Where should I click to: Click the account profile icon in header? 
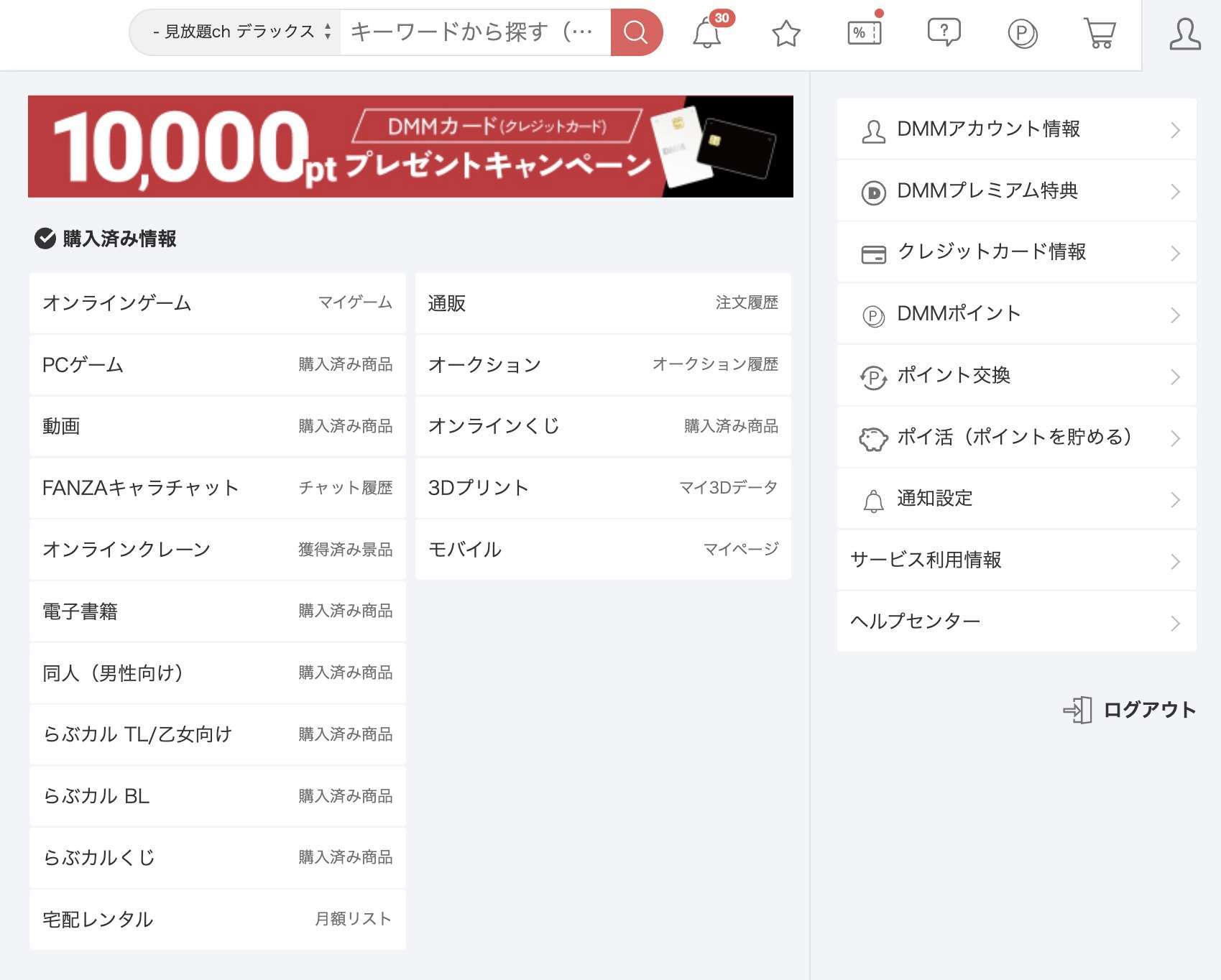coord(1184,34)
